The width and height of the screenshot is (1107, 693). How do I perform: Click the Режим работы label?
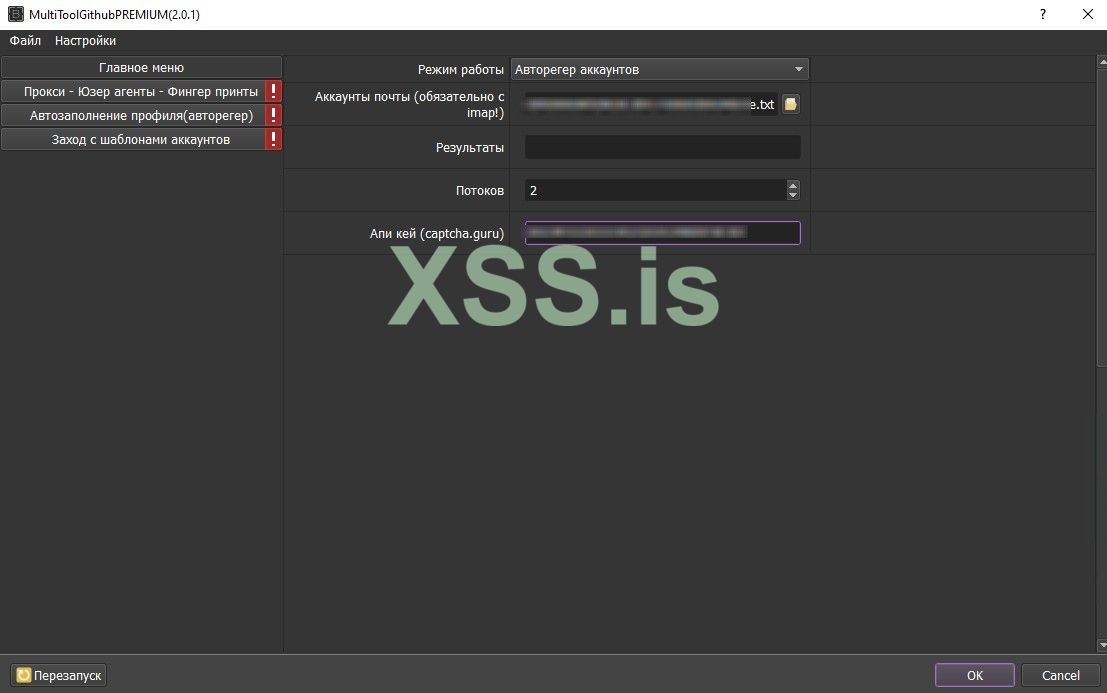click(460, 70)
